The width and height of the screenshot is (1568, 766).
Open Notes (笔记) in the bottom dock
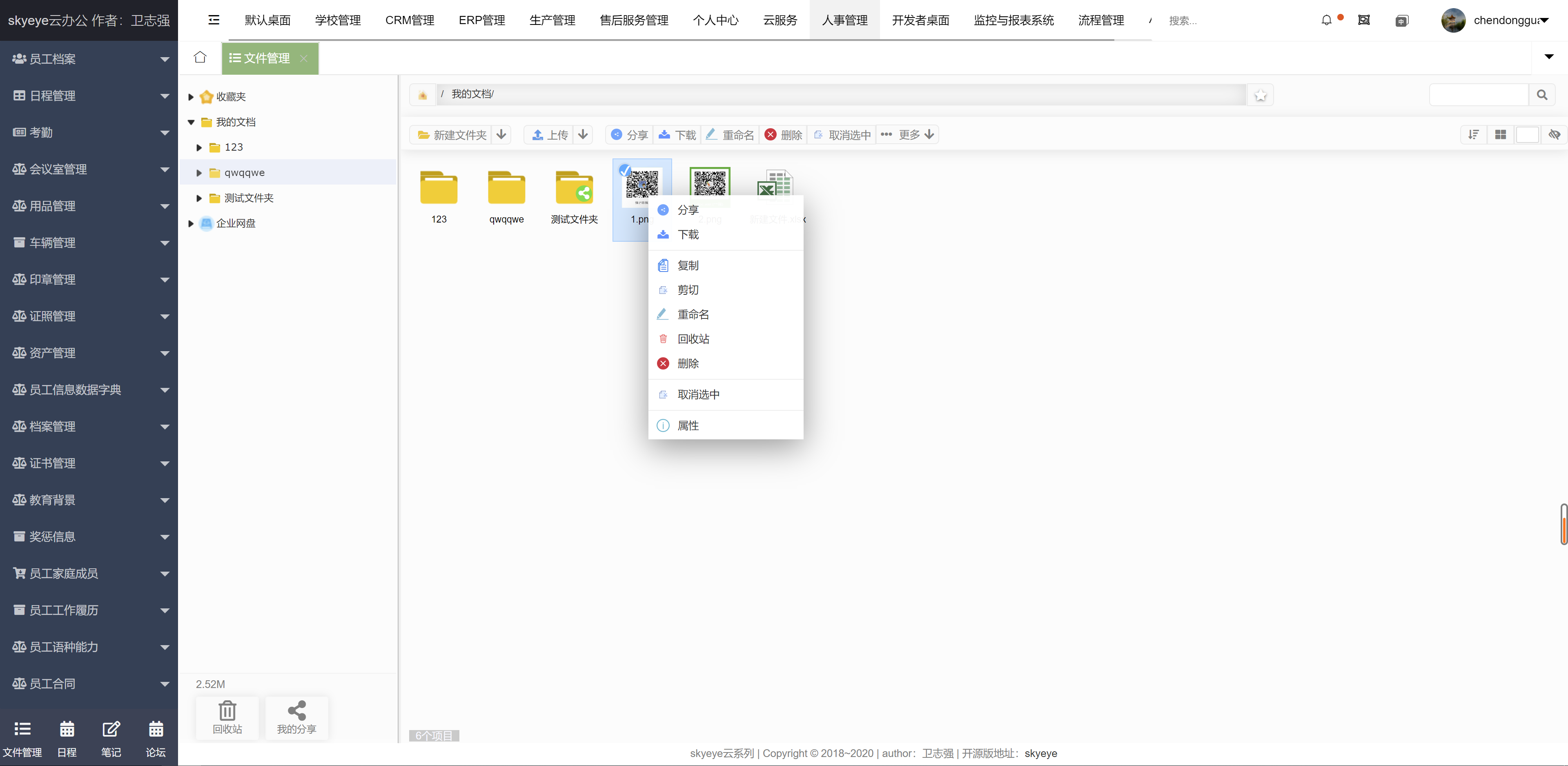click(x=111, y=737)
